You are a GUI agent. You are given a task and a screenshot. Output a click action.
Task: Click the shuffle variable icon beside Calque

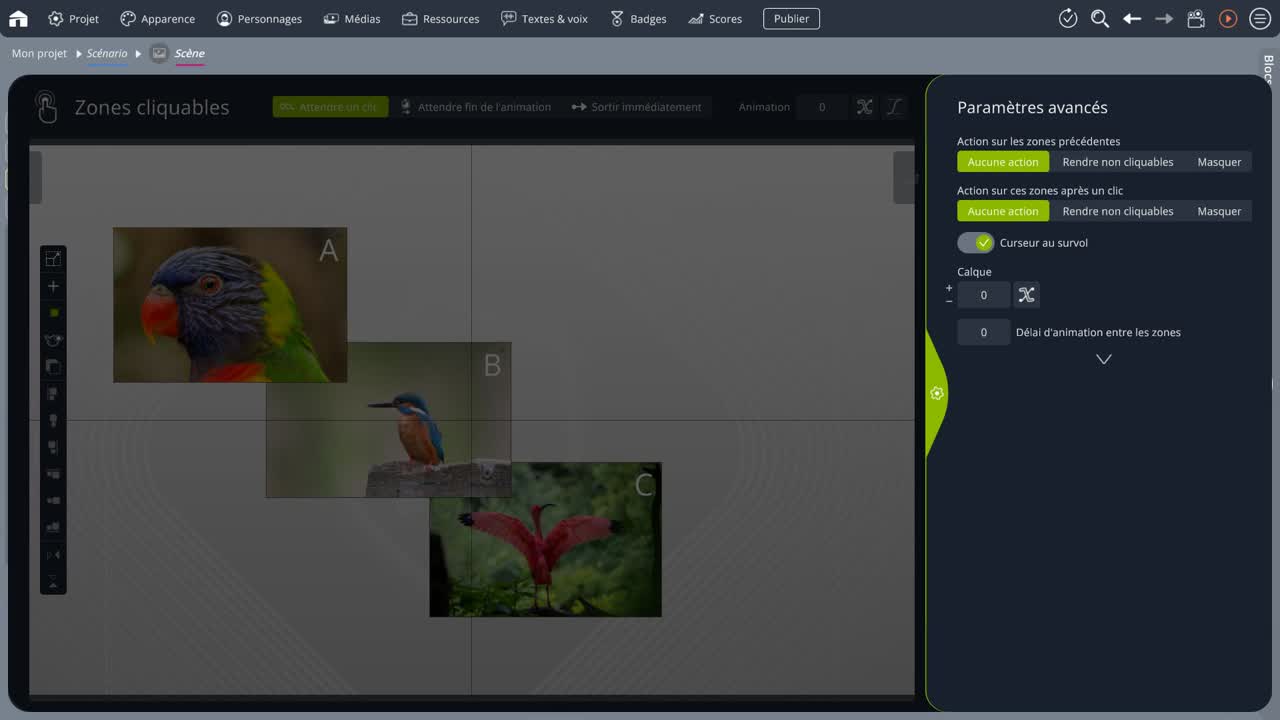tap(1026, 295)
